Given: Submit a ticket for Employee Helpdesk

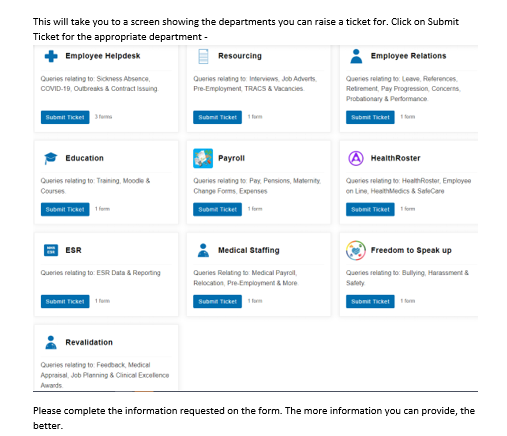Looking at the screenshot, I should coord(65,117).
